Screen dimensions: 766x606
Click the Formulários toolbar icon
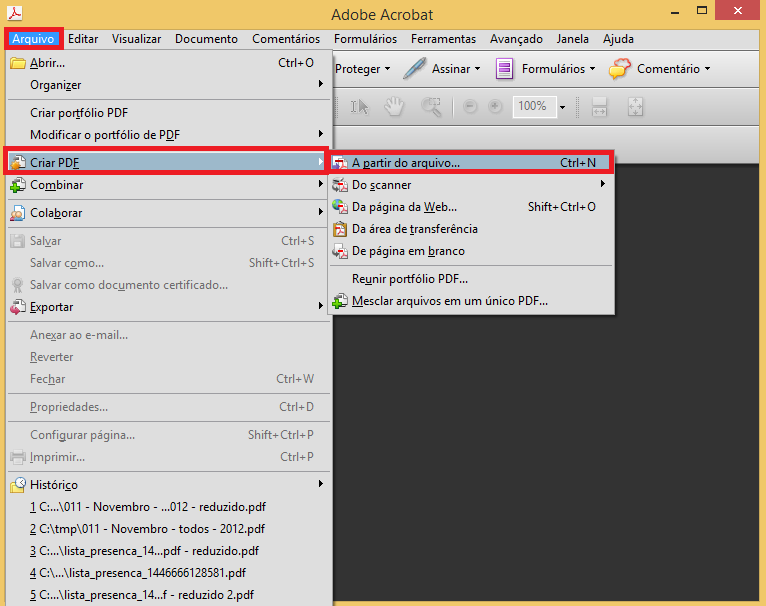tap(505, 69)
